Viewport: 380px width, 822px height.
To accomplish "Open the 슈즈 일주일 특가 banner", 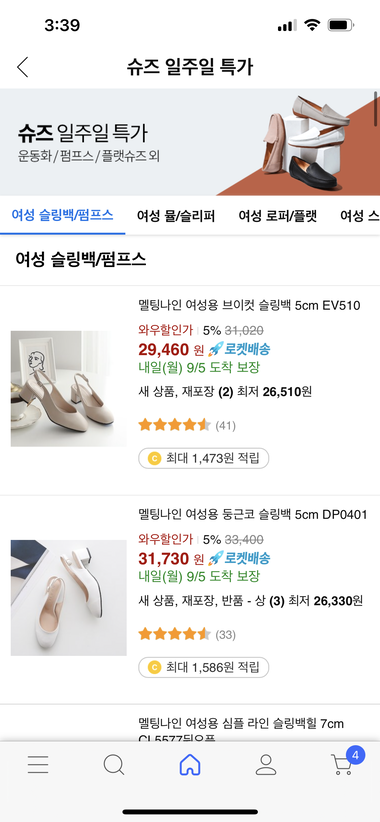I will click(x=190, y=142).
